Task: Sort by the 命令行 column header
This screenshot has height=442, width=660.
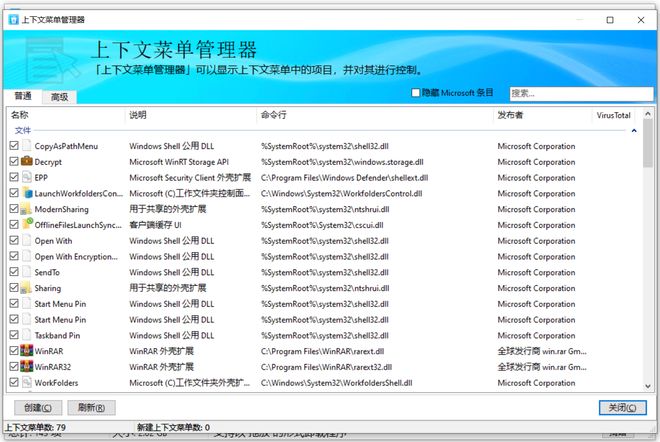Action: point(375,115)
